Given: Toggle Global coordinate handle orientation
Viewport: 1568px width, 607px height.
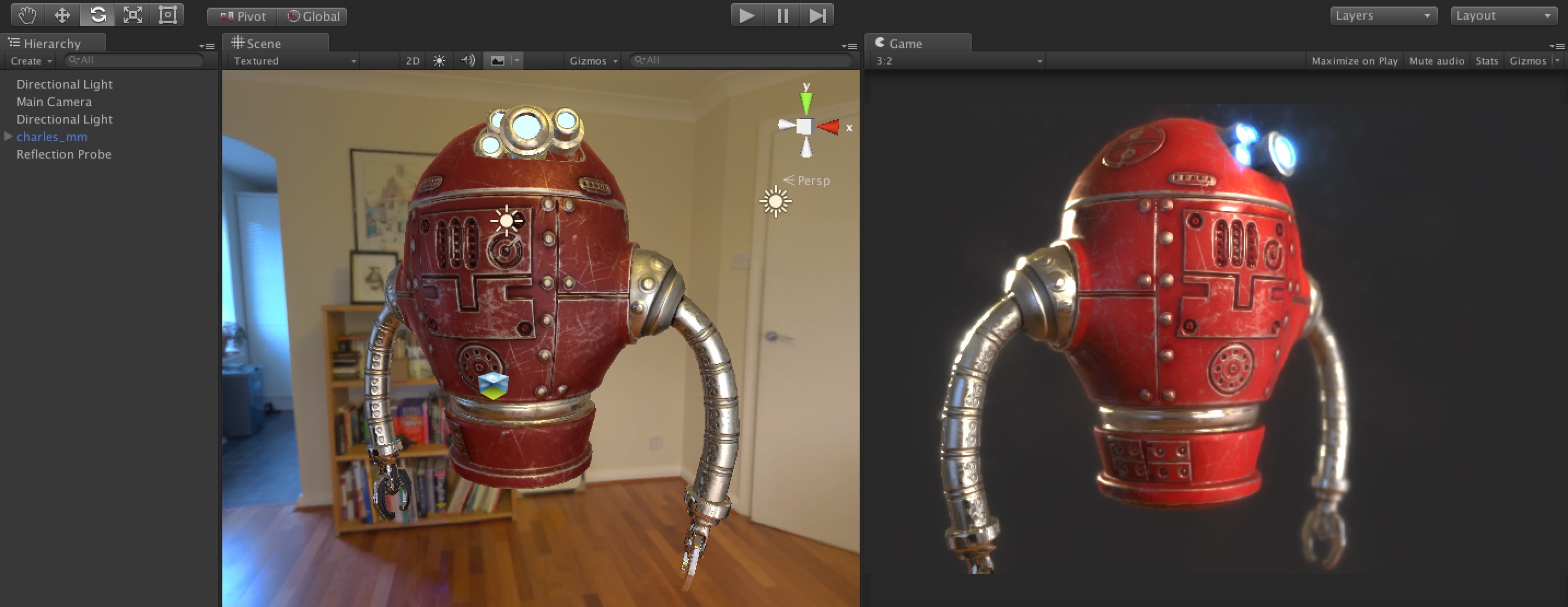Looking at the screenshot, I should tap(312, 16).
